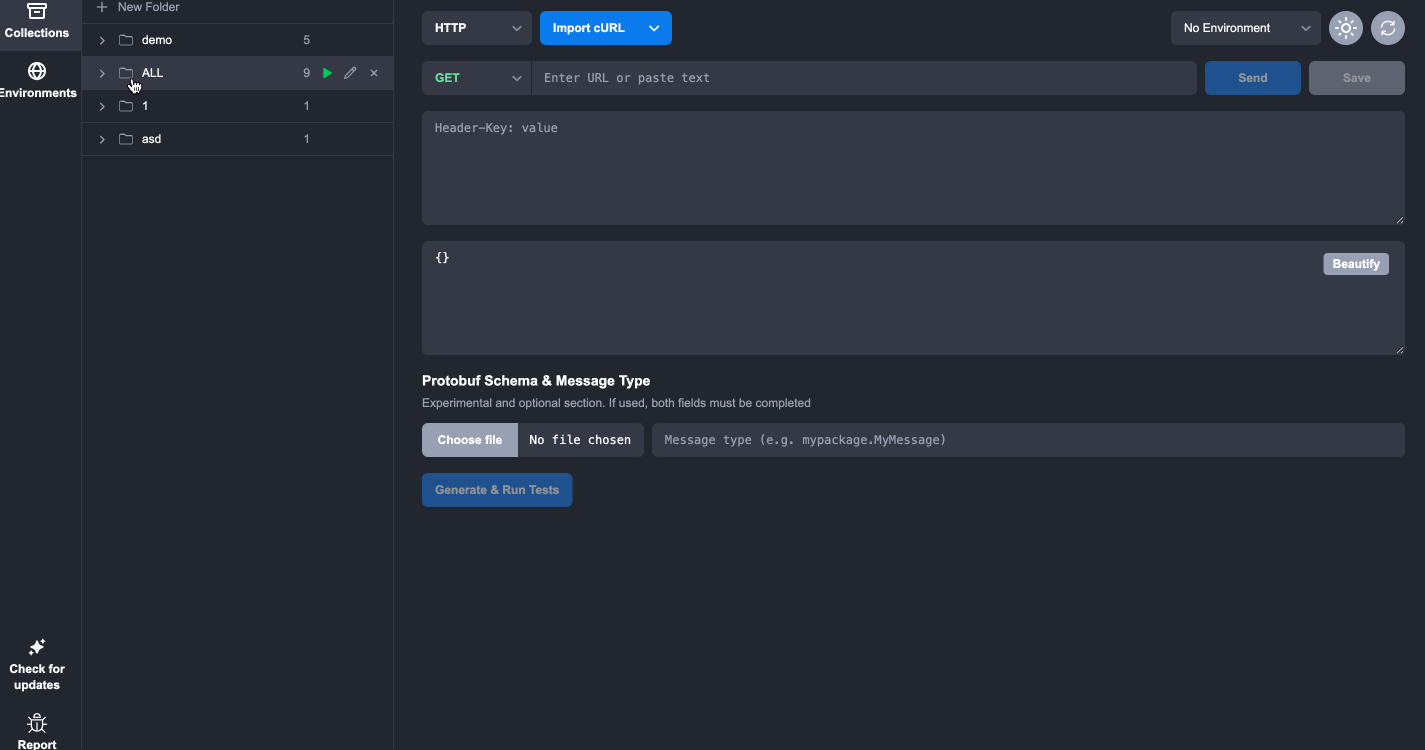Open the GET method dropdown

[476, 77]
